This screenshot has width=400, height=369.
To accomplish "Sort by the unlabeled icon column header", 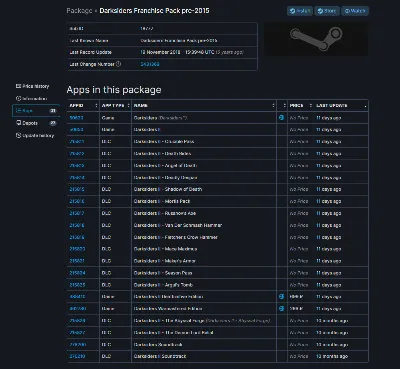I will 282,105.
